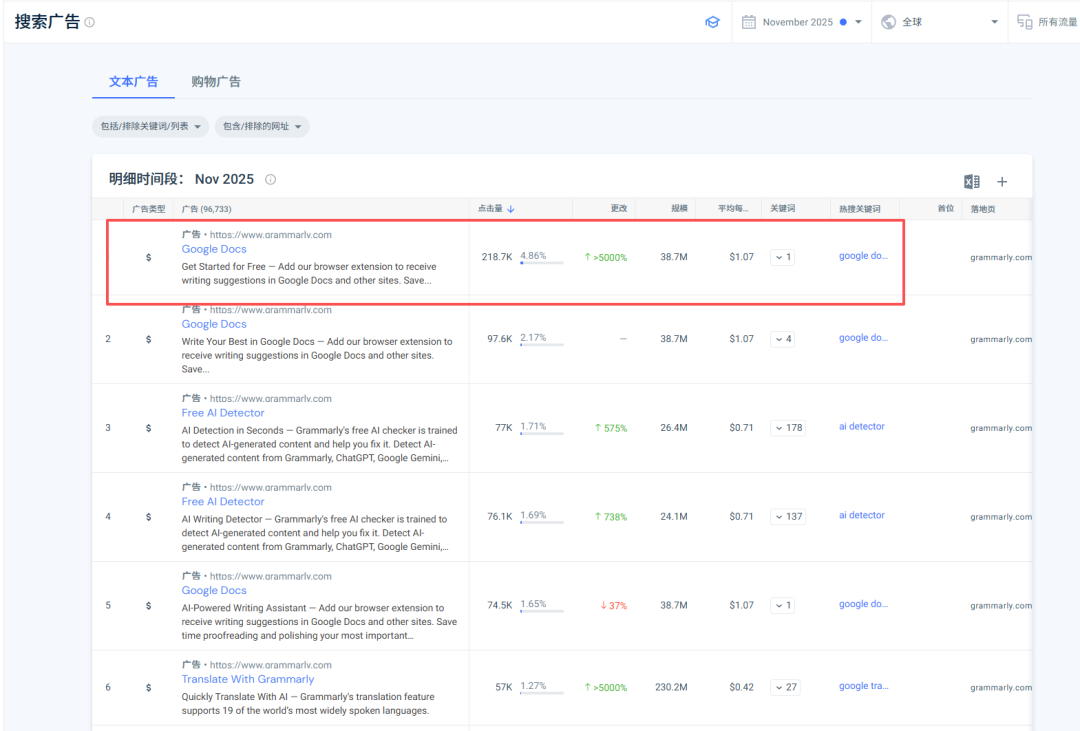
Task: Click the sort arrow on 点击量 column
Action: pos(511,209)
